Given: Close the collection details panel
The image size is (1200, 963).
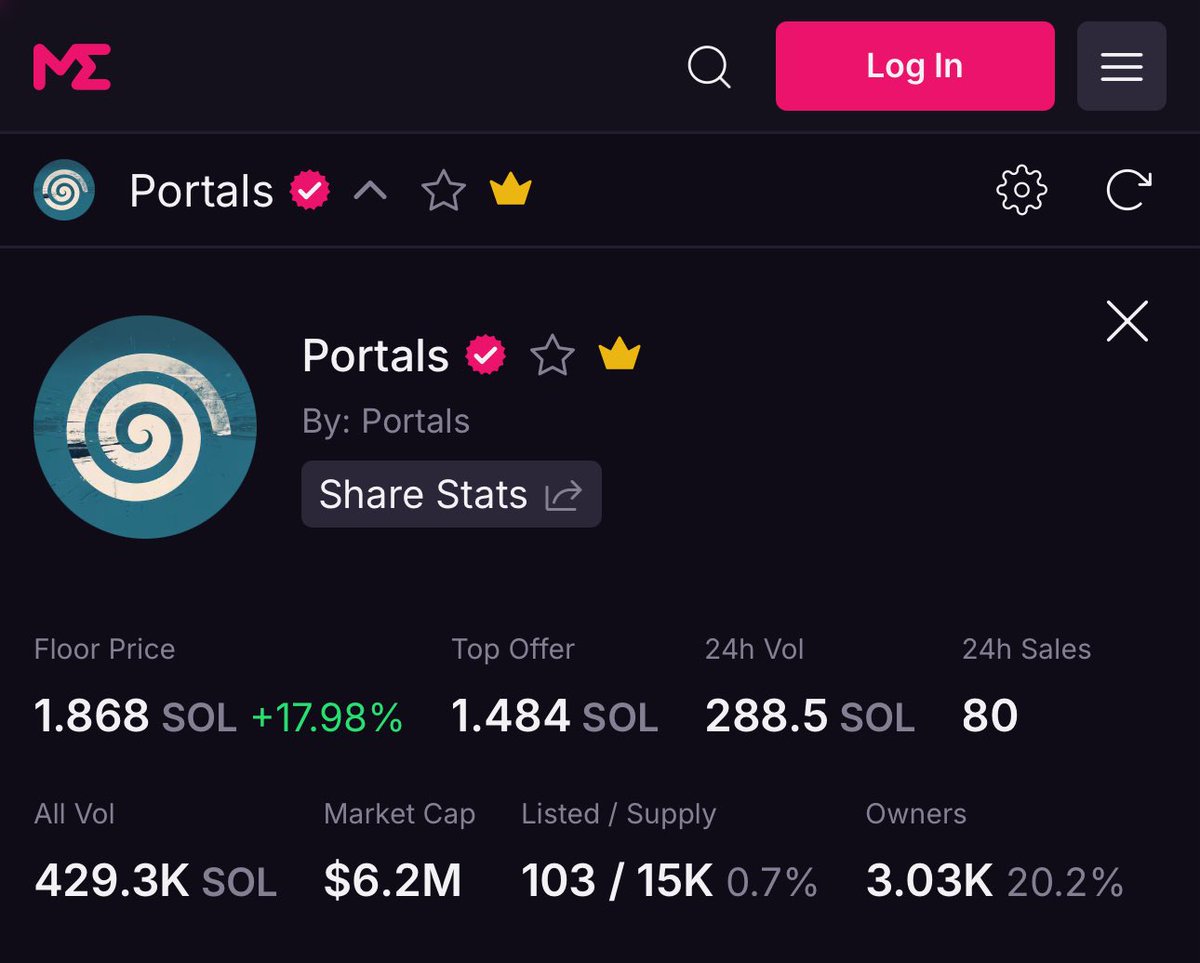Looking at the screenshot, I should (x=1127, y=322).
